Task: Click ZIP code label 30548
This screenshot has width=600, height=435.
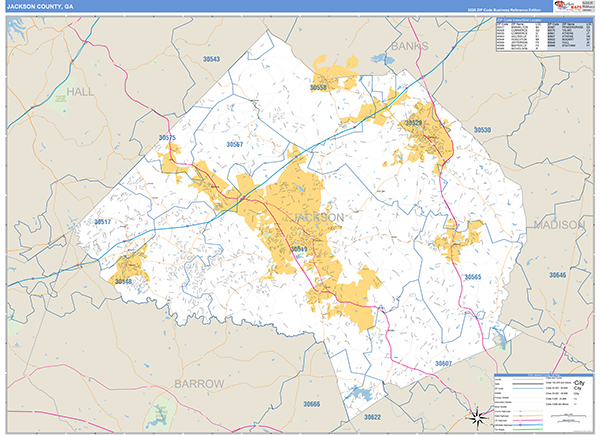Action: (x=123, y=282)
